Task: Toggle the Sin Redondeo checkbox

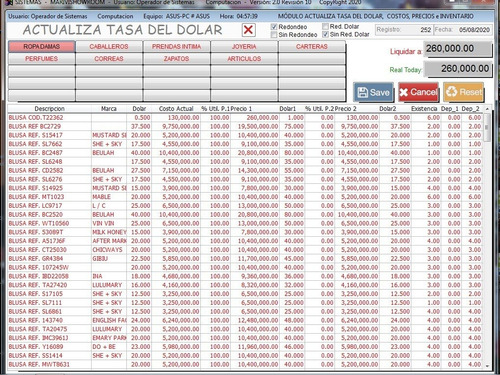Action: pos(274,35)
